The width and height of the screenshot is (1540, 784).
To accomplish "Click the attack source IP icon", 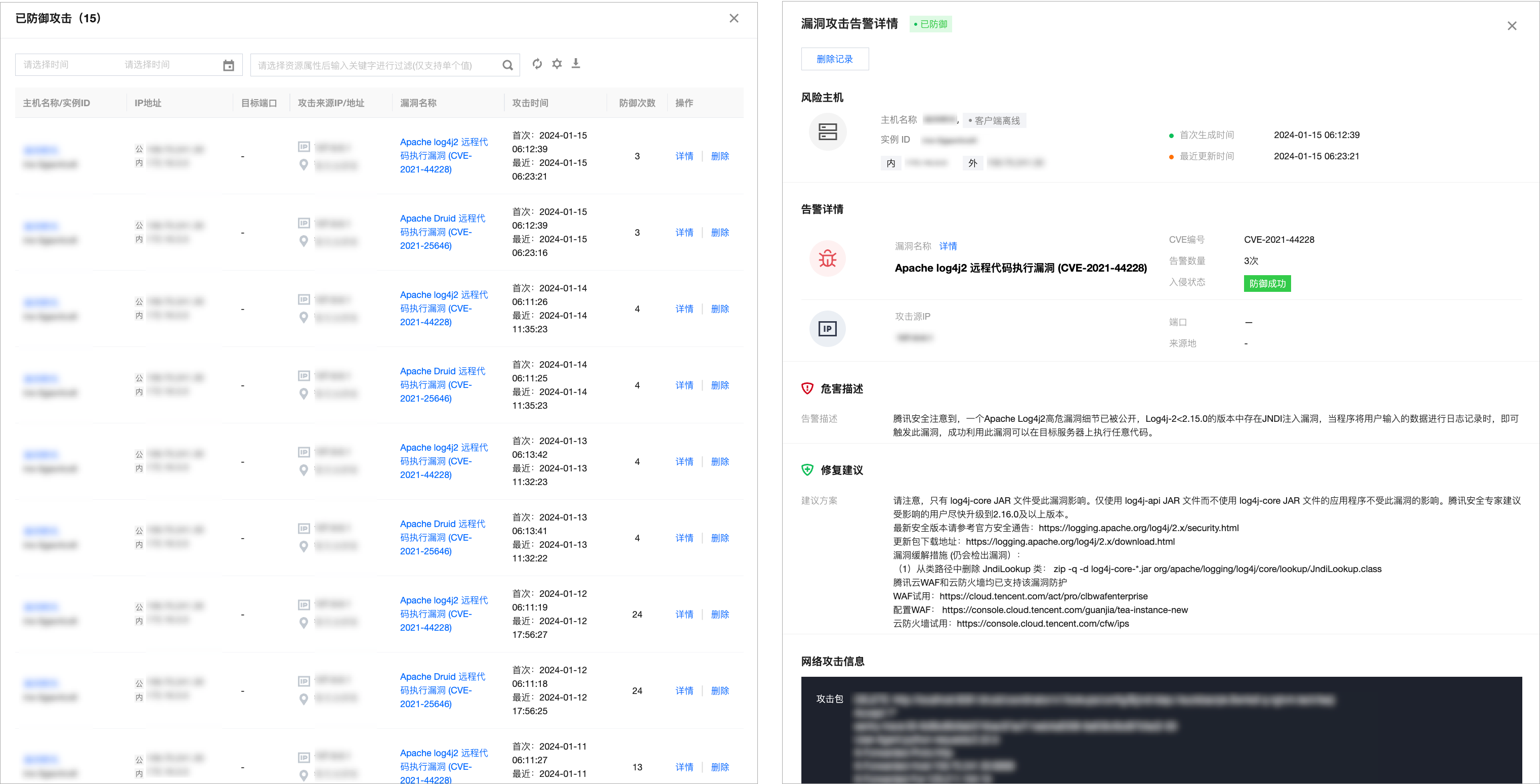I will pos(827,329).
